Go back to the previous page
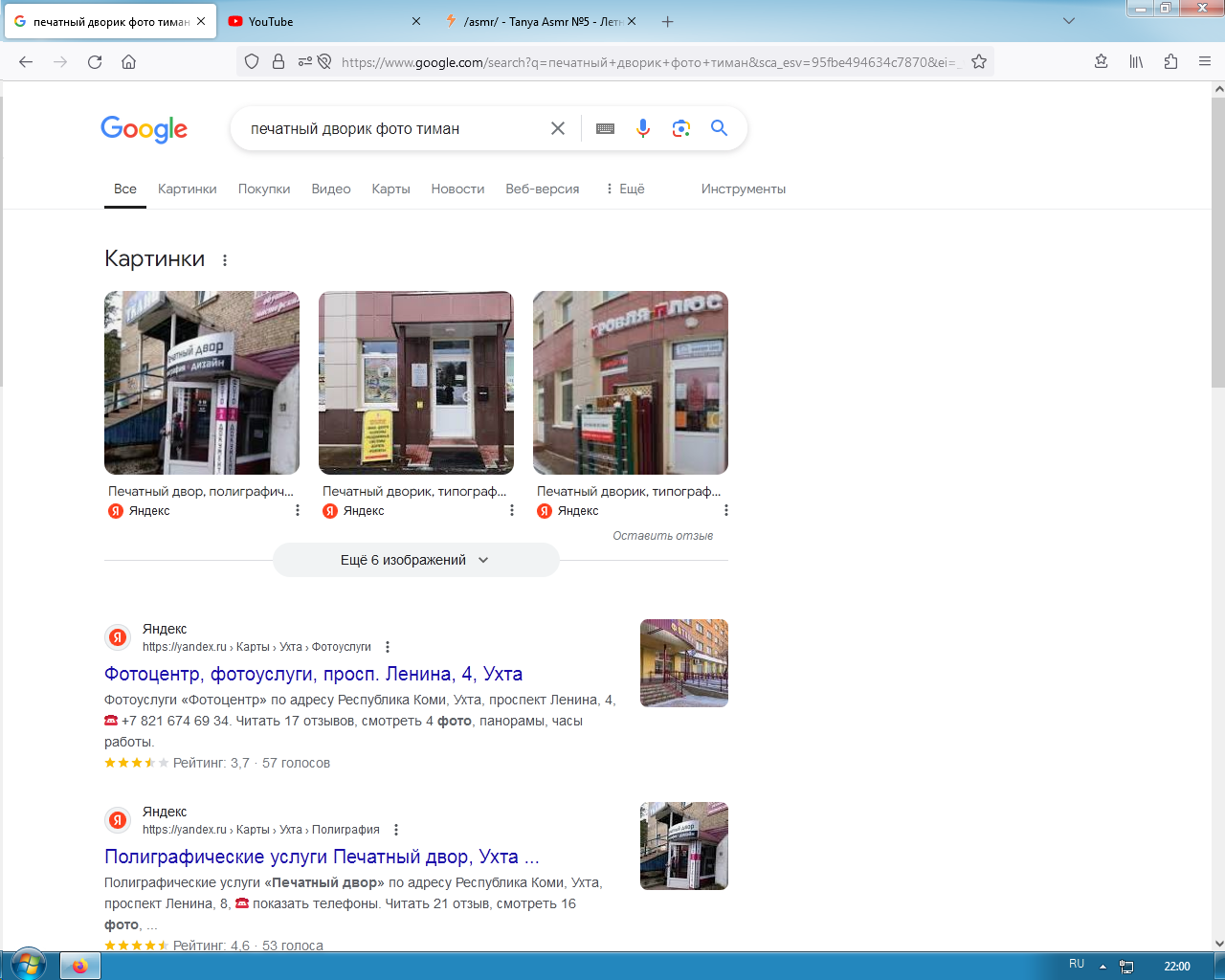Image resolution: width=1225 pixels, height=980 pixels. [x=26, y=62]
